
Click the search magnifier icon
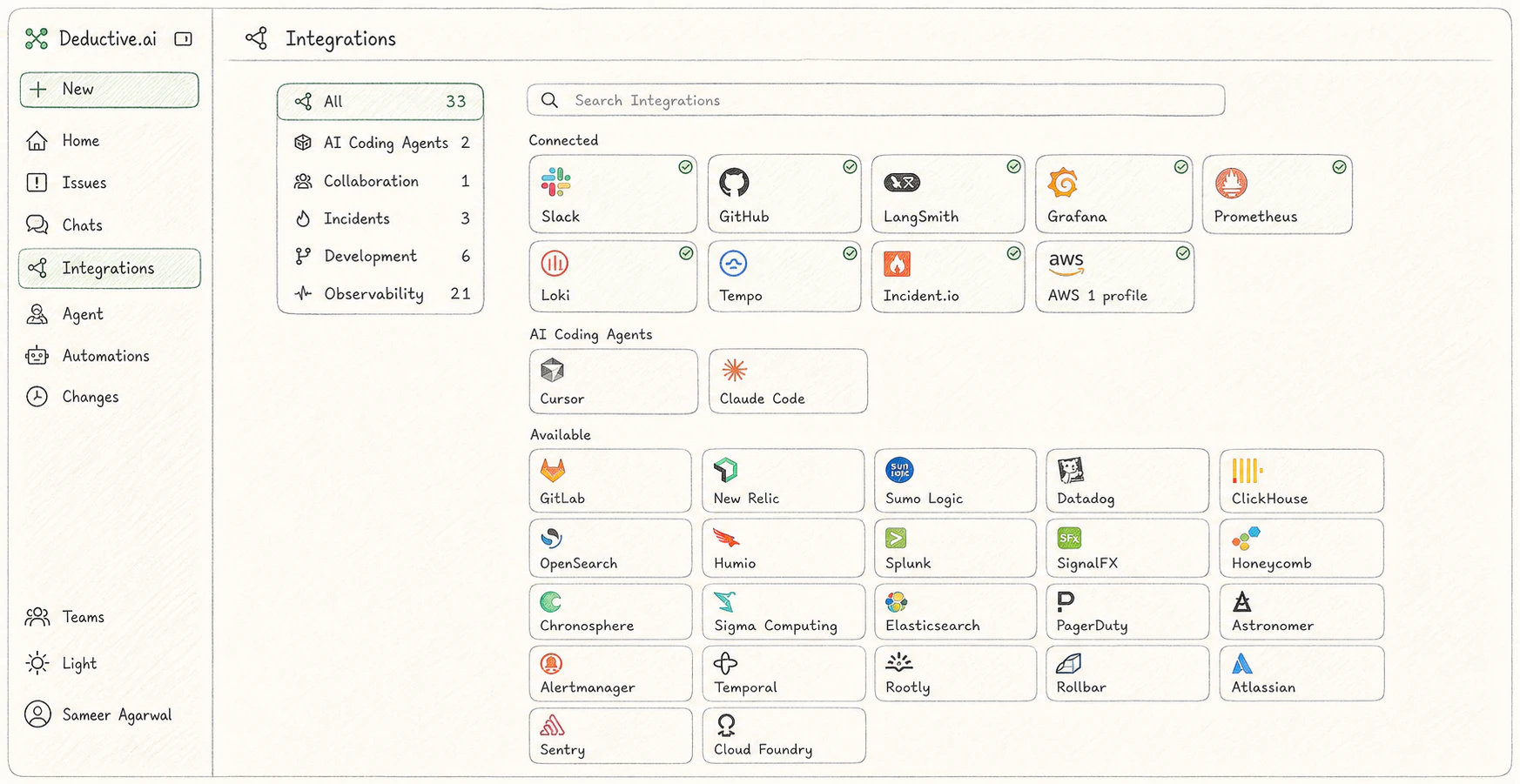click(x=549, y=100)
